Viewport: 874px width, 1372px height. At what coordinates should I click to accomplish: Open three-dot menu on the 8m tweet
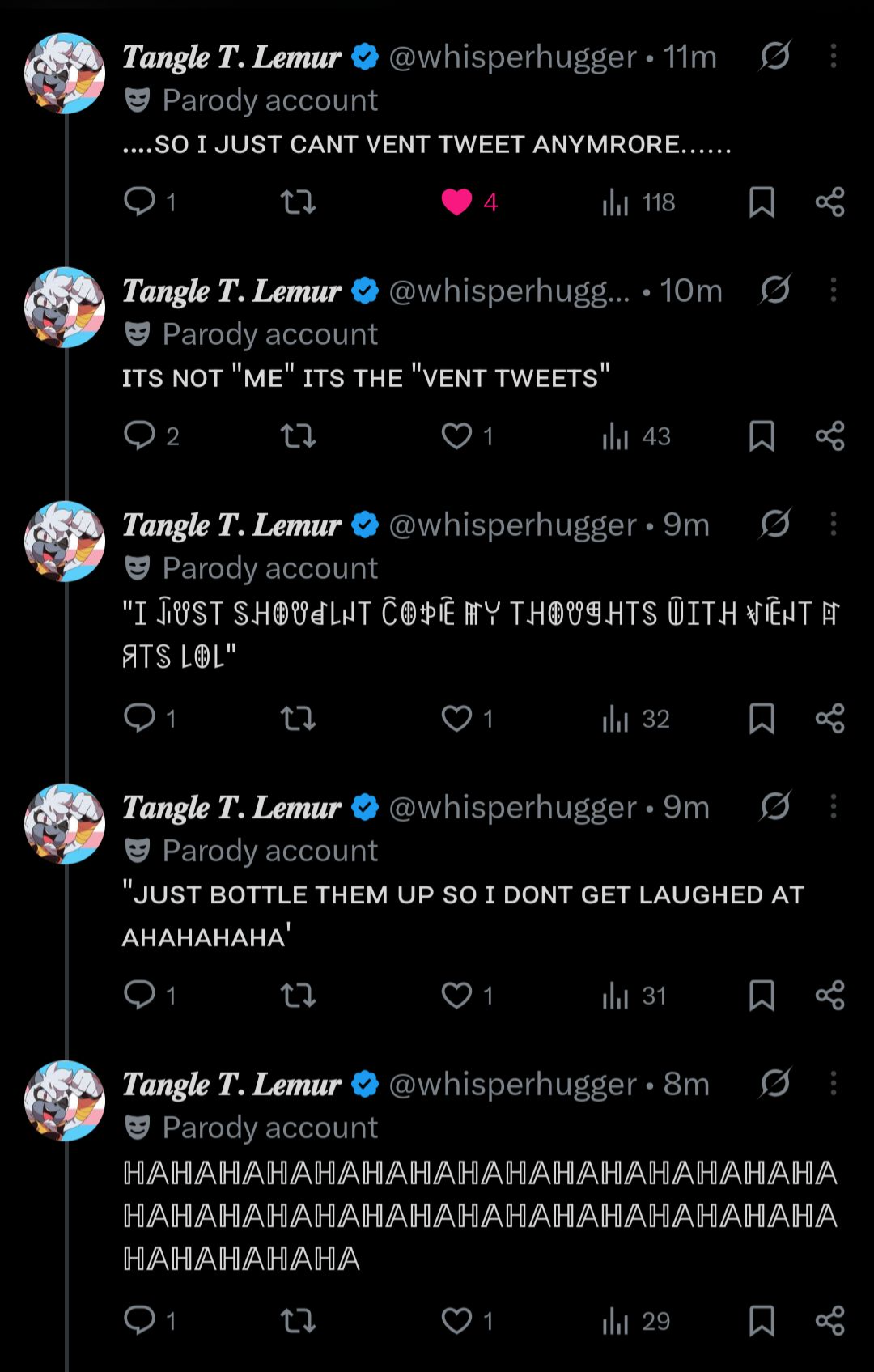pos(834,1083)
